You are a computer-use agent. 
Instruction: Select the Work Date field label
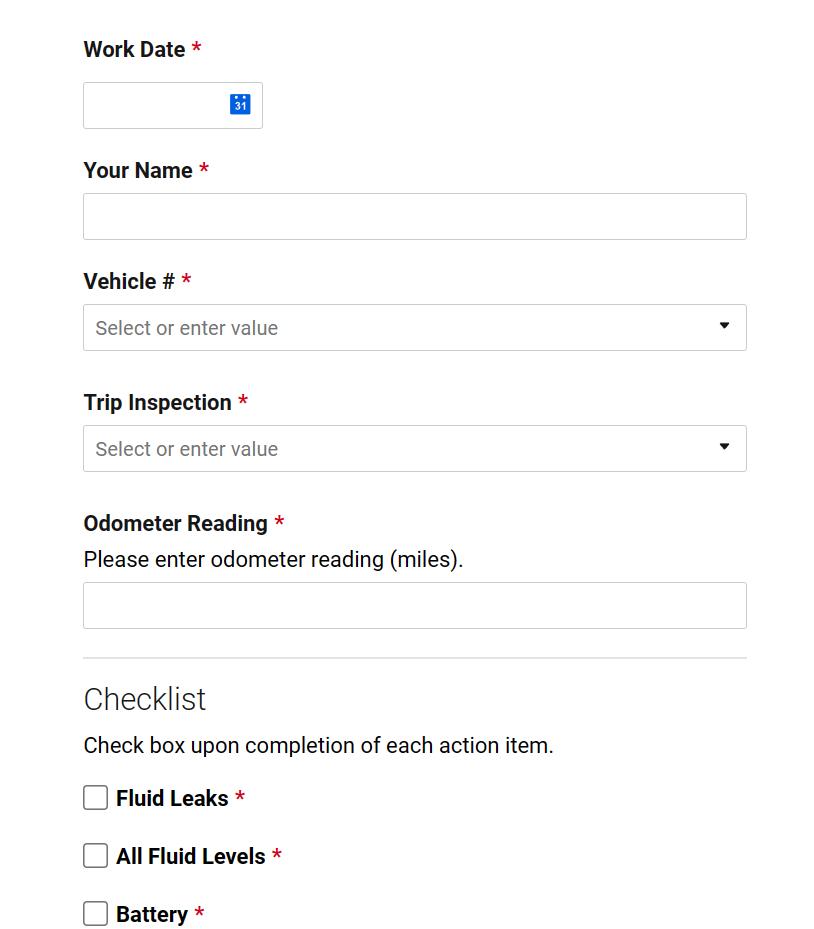point(134,49)
